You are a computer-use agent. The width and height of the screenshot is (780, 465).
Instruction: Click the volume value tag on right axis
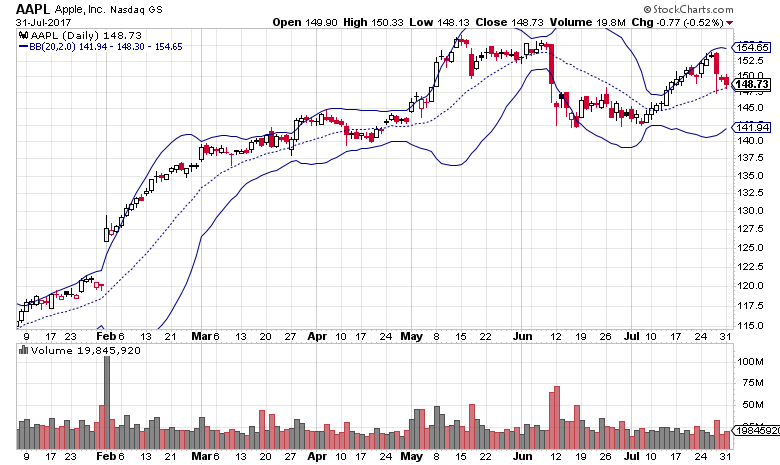[754, 432]
